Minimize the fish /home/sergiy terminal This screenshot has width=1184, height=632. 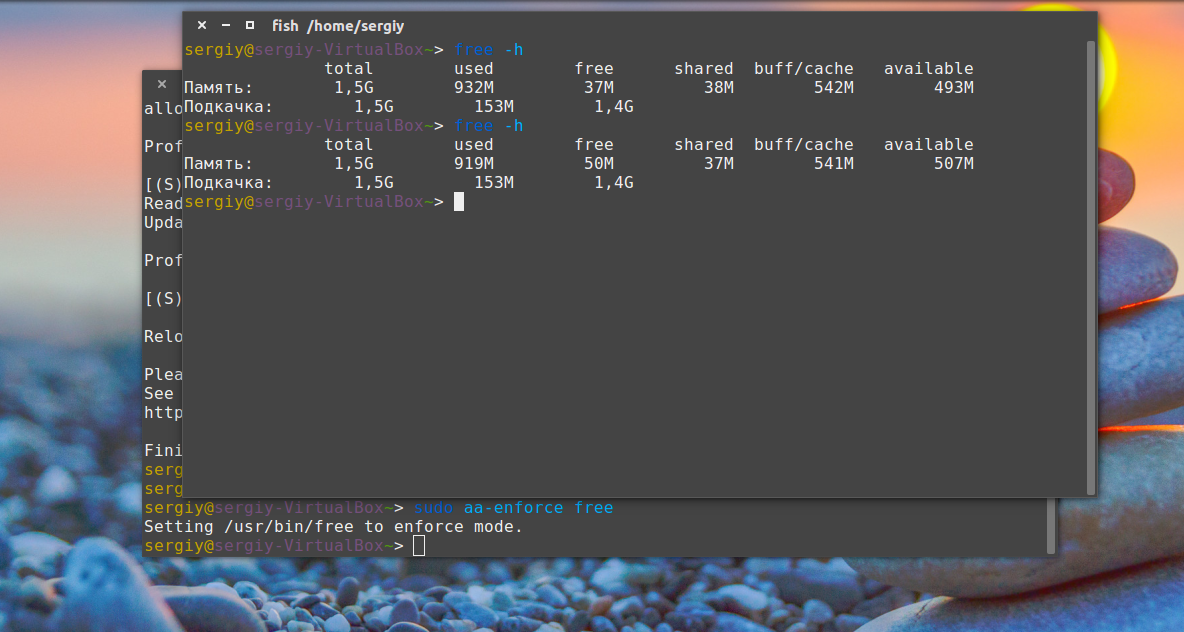coord(226,25)
